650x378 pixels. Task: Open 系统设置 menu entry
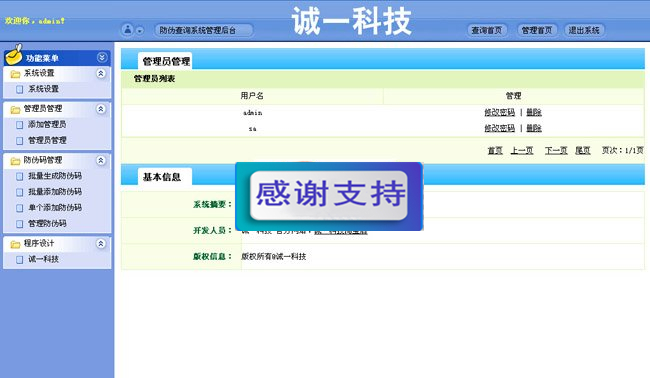point(44,89)
